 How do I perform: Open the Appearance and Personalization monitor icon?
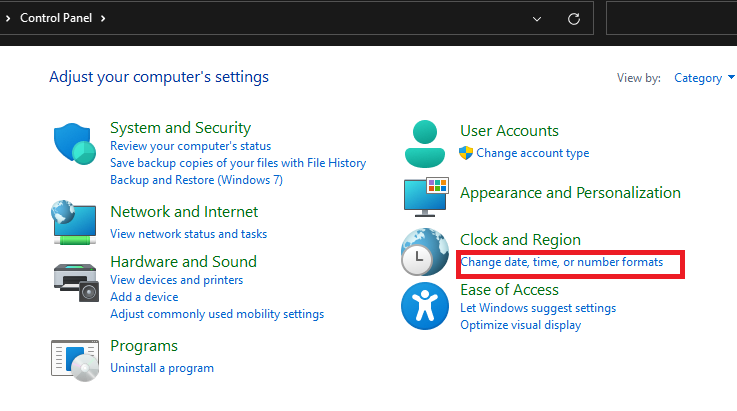(426, 196)
